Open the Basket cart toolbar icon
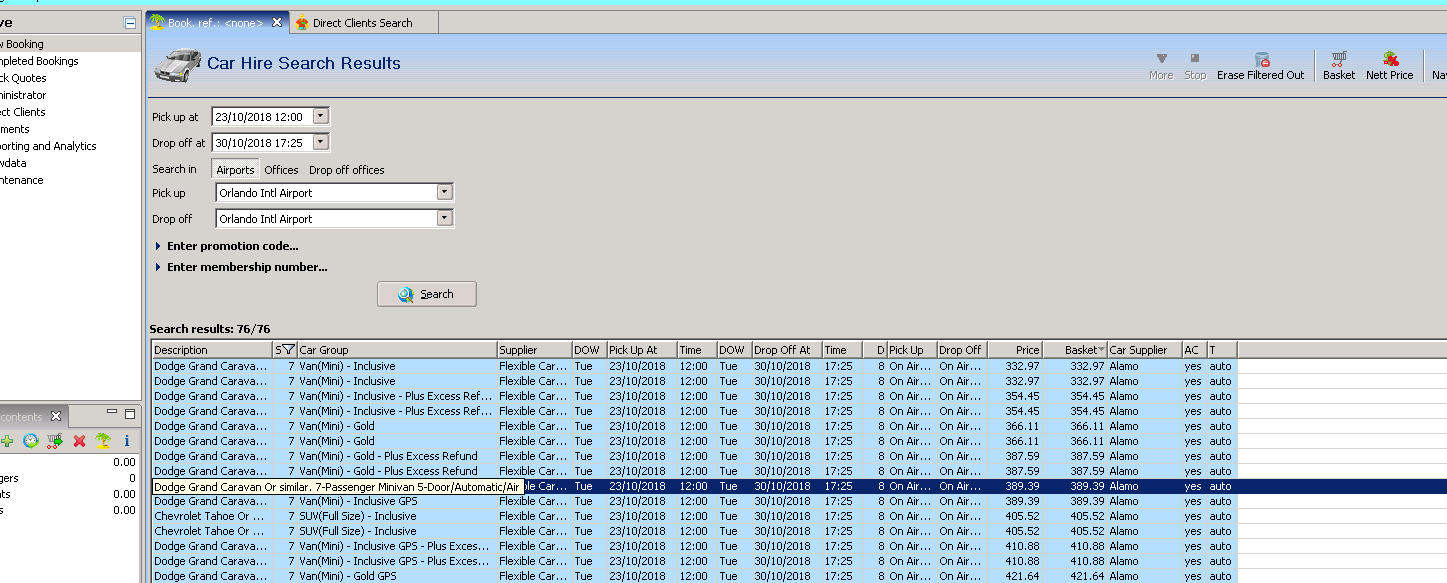 point(1339,60)
